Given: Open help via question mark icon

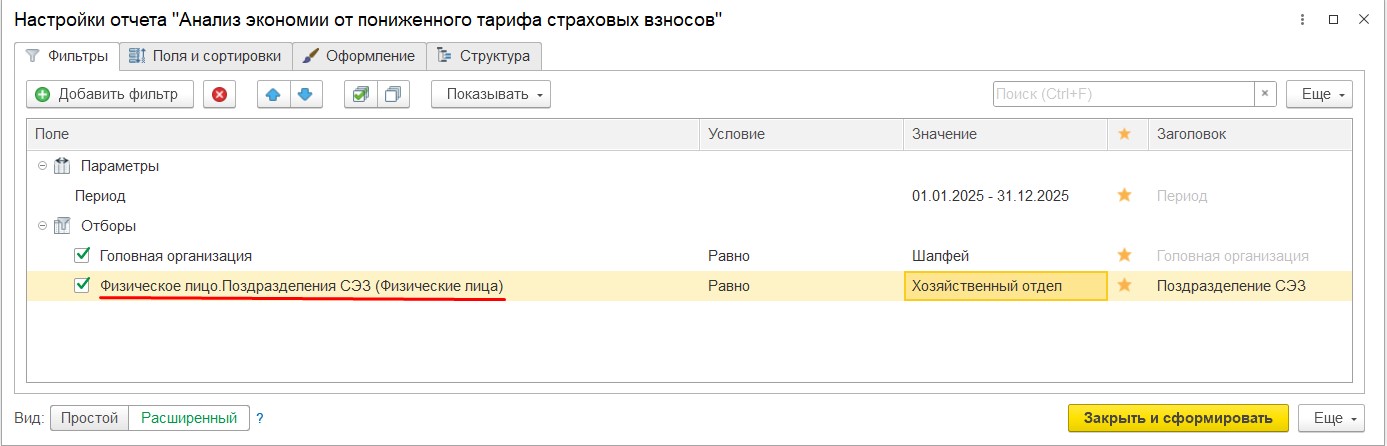Looking at the screenshot, I should coord(260,418).
